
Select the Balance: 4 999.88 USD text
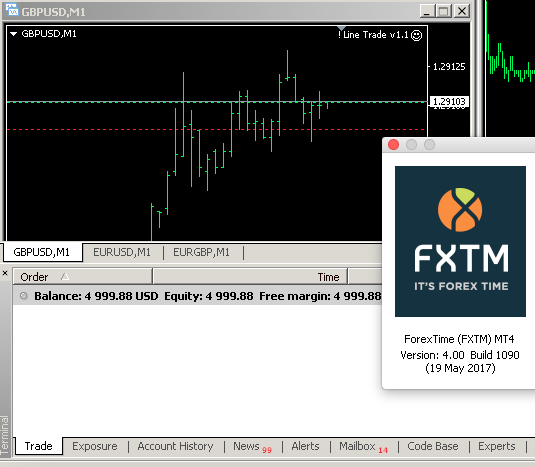click(96, 296)
